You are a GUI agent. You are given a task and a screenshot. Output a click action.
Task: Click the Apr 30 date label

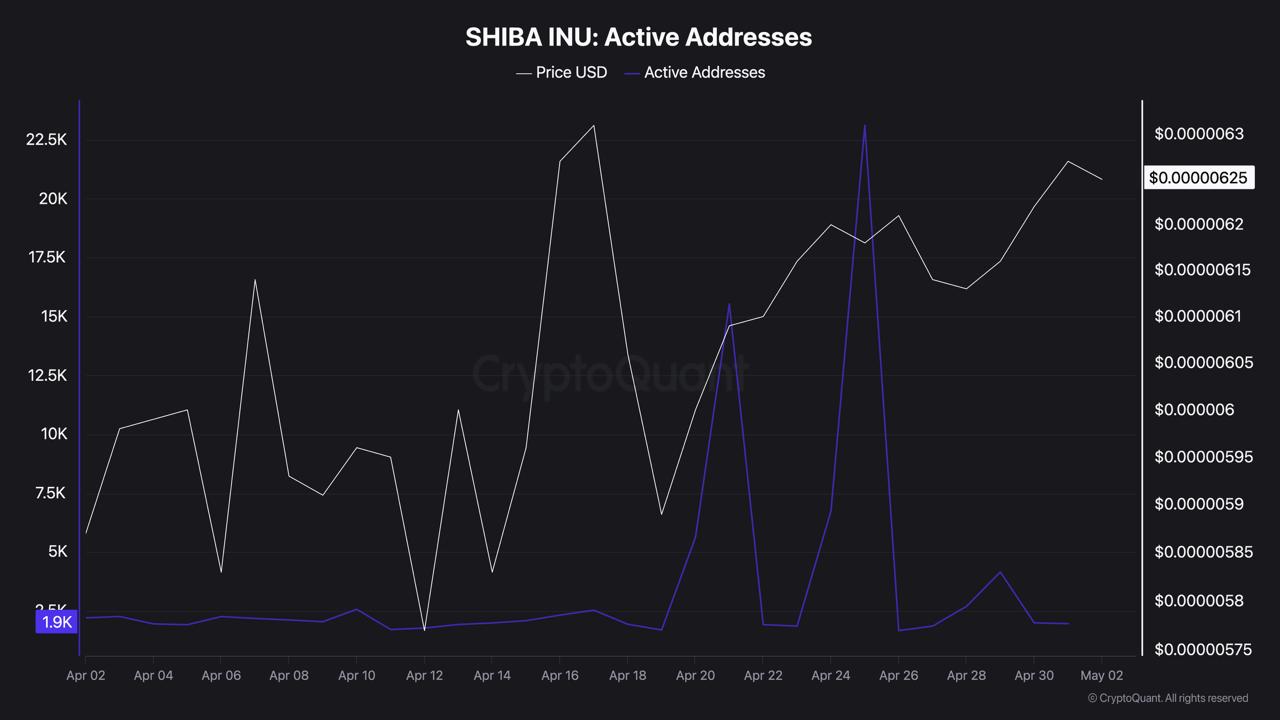coord(1034,676)
